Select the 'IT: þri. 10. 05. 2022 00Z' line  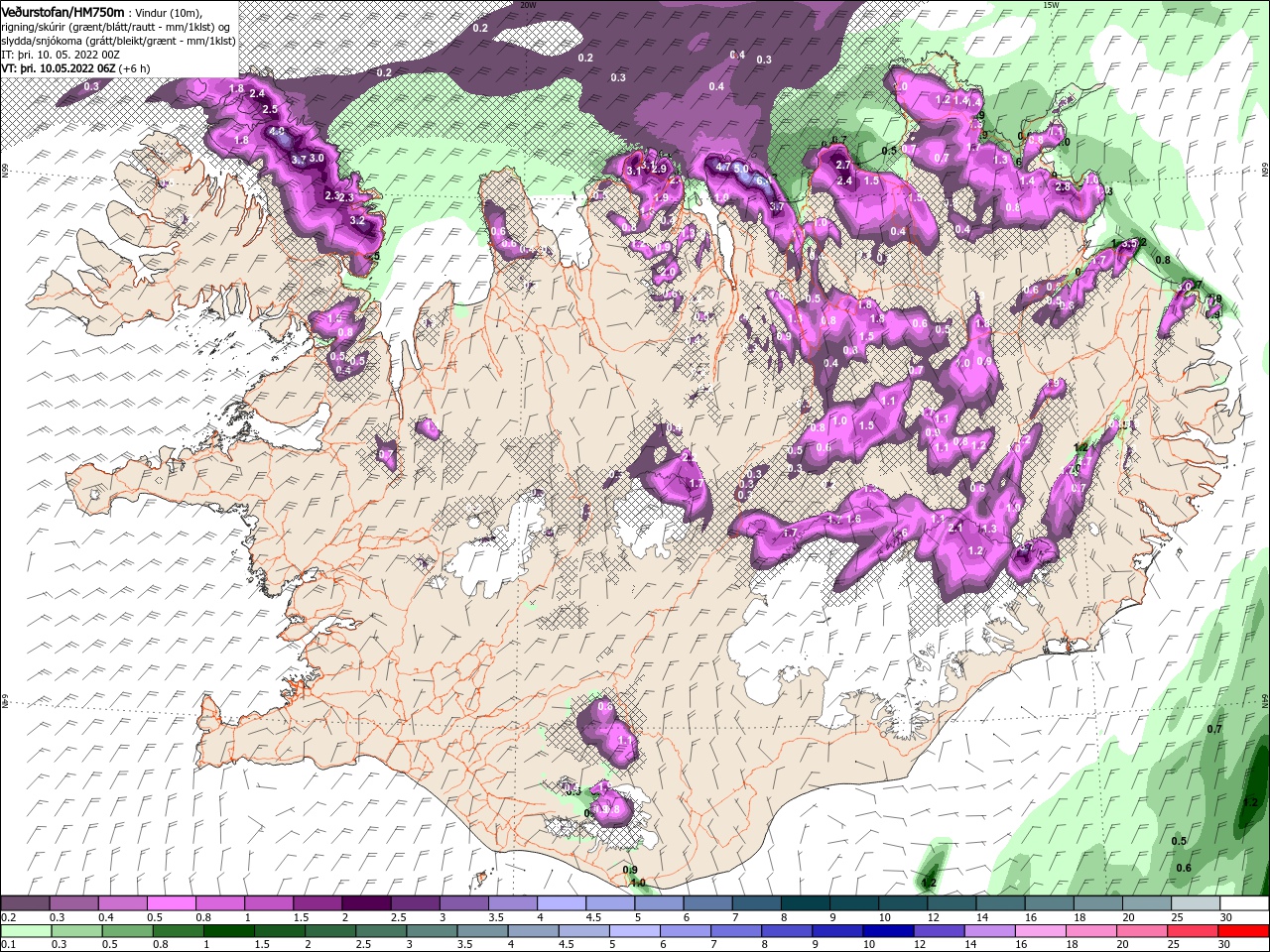tap(62, 55)
